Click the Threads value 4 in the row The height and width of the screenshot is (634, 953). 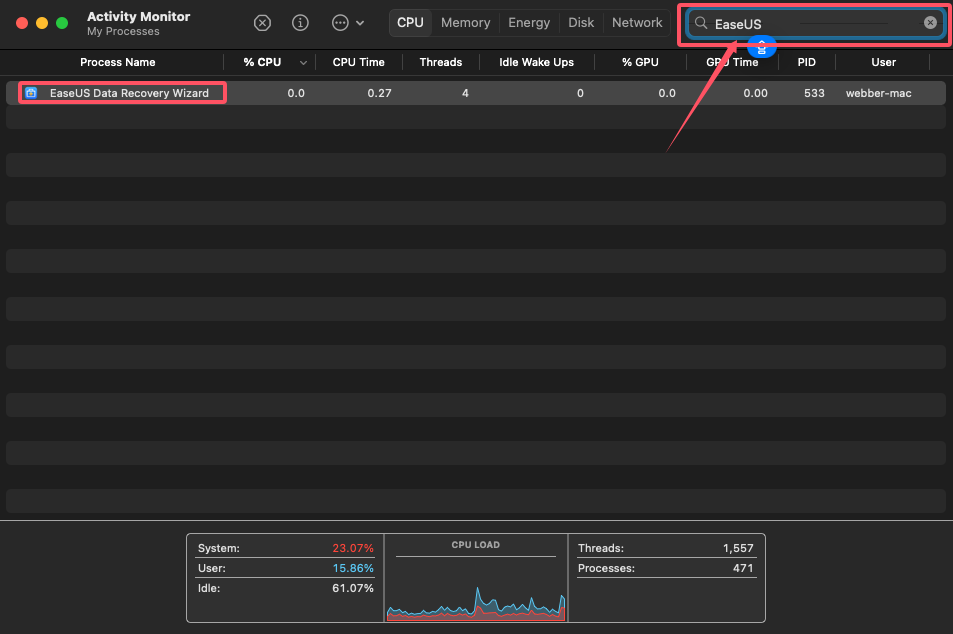(465, 93)
